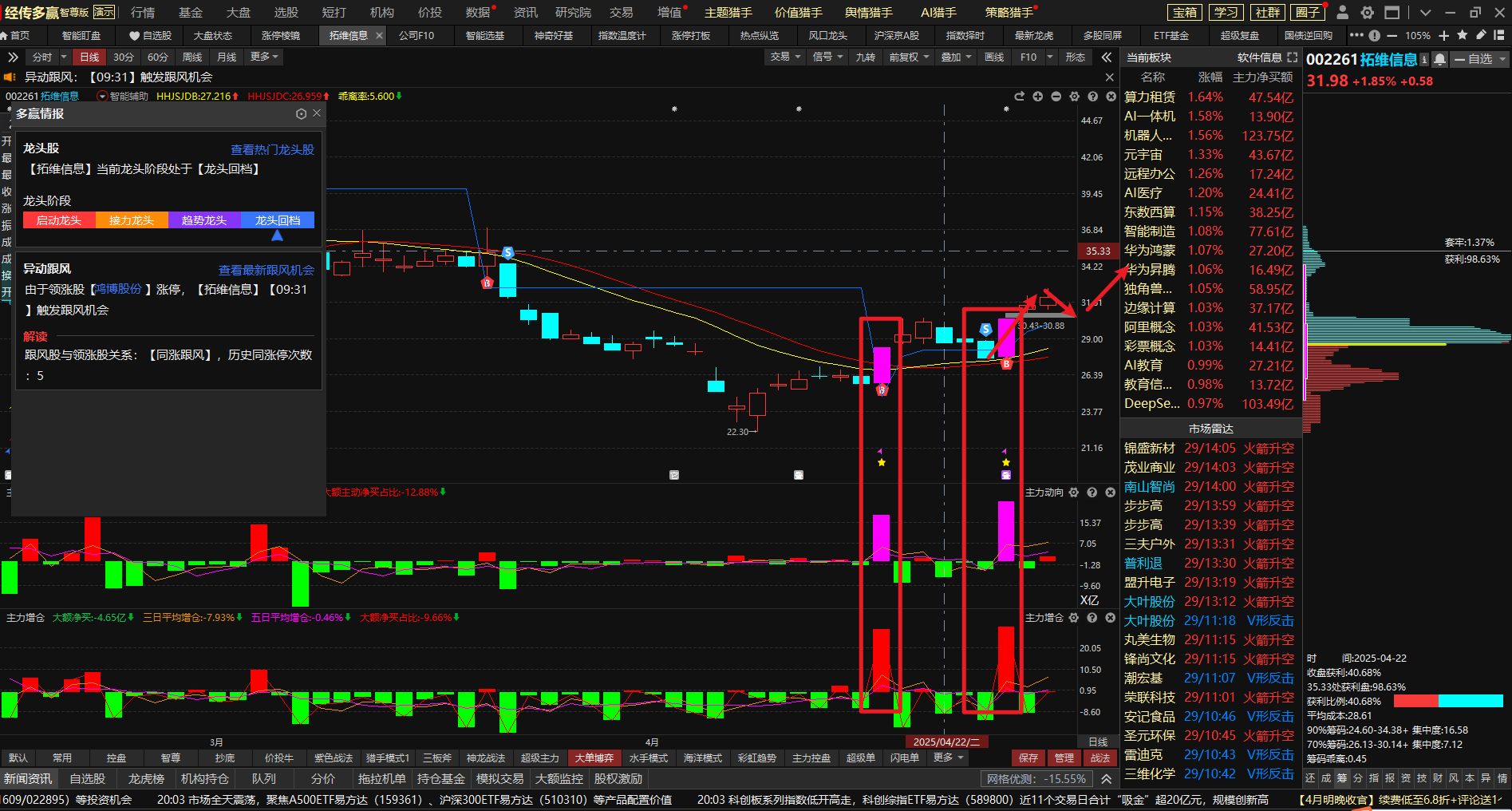Select 启动龙头 stage color block
The image size is (1512, 811).
pyautogui.click(x=59, y=220)
